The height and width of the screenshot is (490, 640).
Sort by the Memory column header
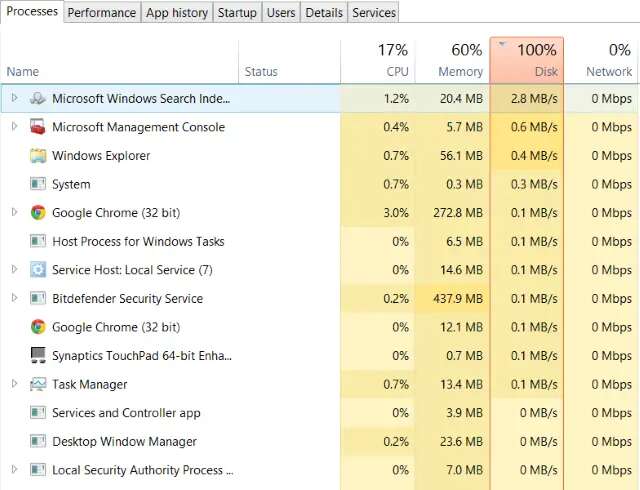click(452, 61)
